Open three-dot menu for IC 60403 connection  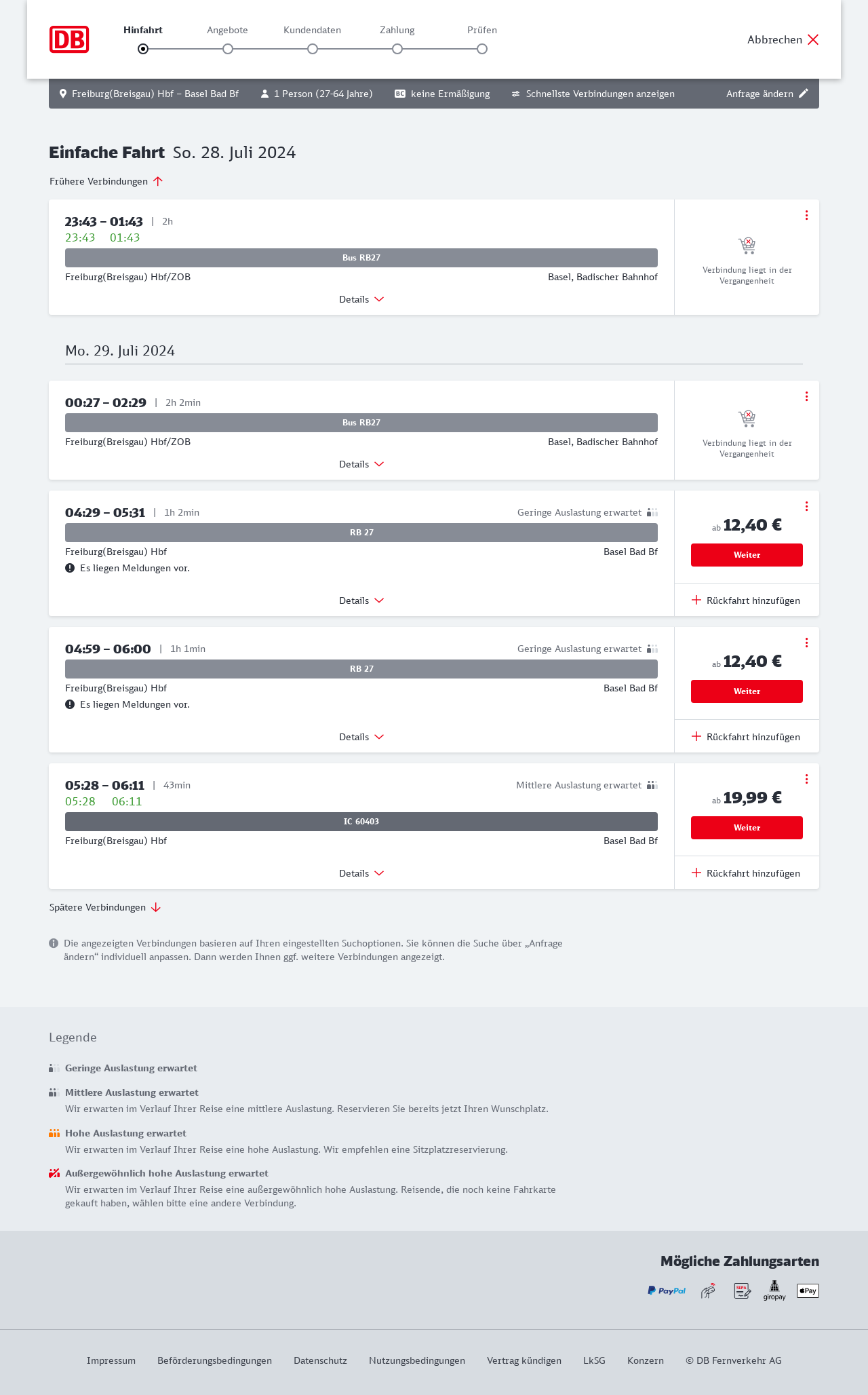click(x=806, y=779)
